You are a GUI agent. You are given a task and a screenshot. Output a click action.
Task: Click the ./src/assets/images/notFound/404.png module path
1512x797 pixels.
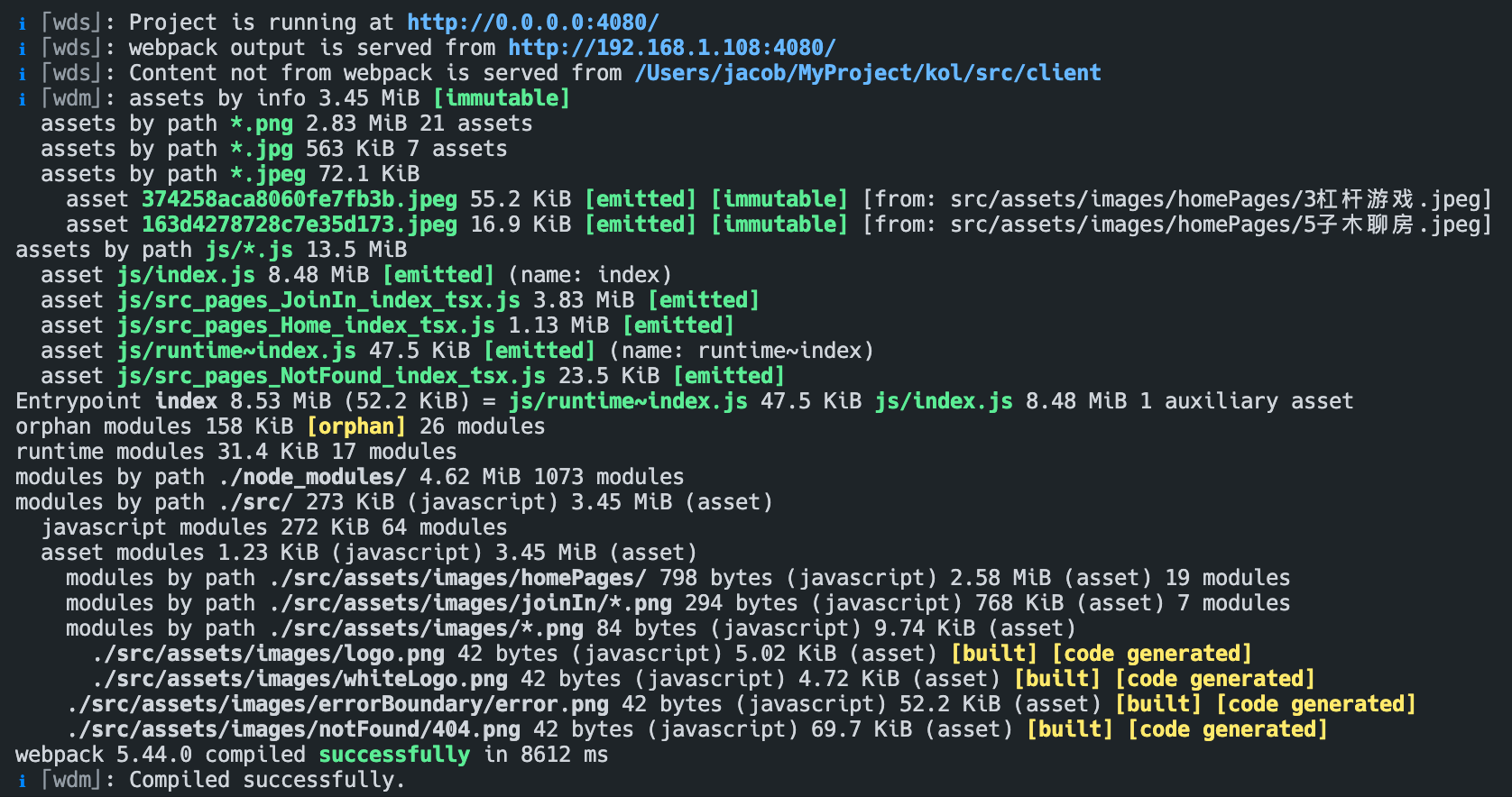(293, 729)
